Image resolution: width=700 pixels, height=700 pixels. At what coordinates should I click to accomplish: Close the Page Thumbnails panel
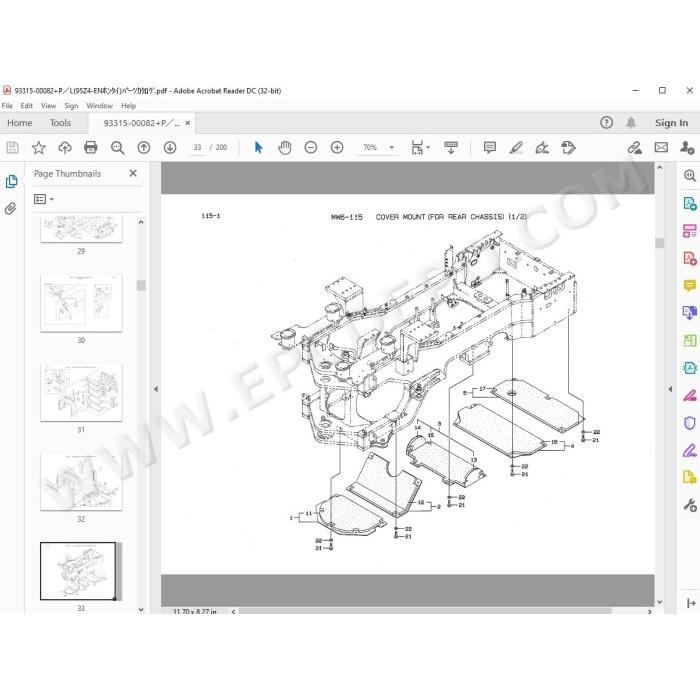[133, 173]
